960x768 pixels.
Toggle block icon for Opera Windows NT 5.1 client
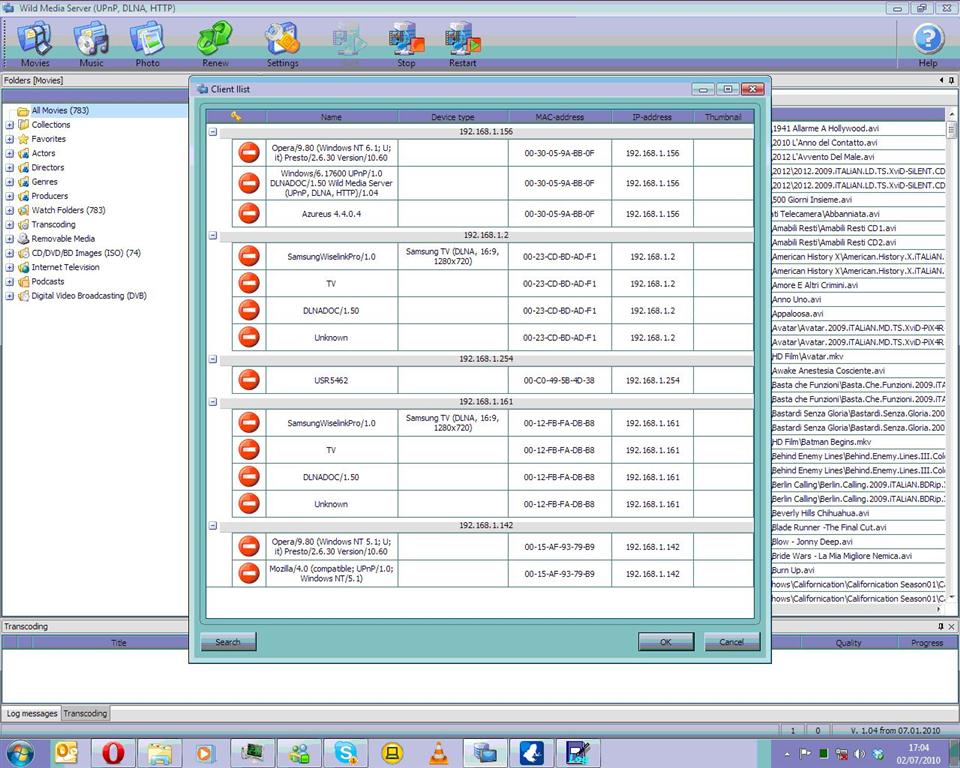249,546
